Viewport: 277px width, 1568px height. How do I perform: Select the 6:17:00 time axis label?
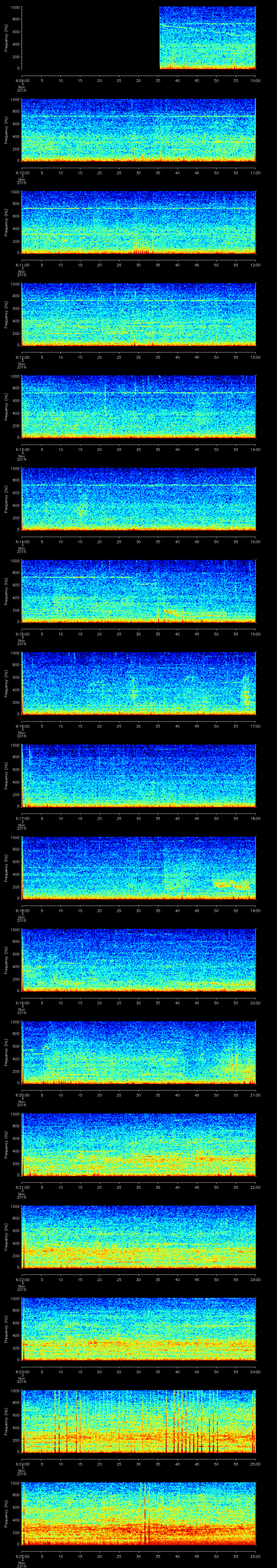click(x=22, y=818)
